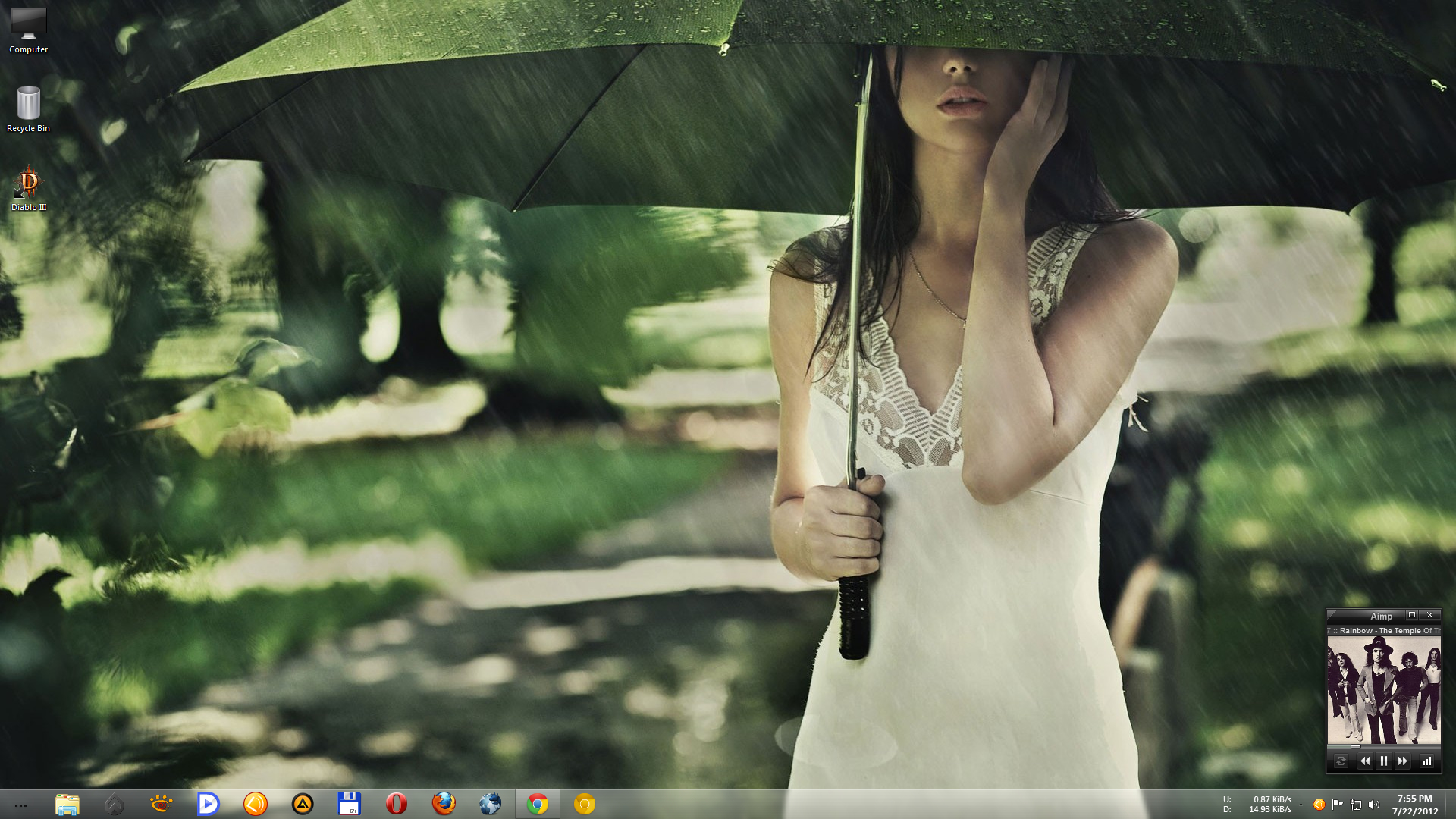Open the blue globe wolf browser in the taskbar
Screen dimensions: 1456x819
(x=491, y=804)
